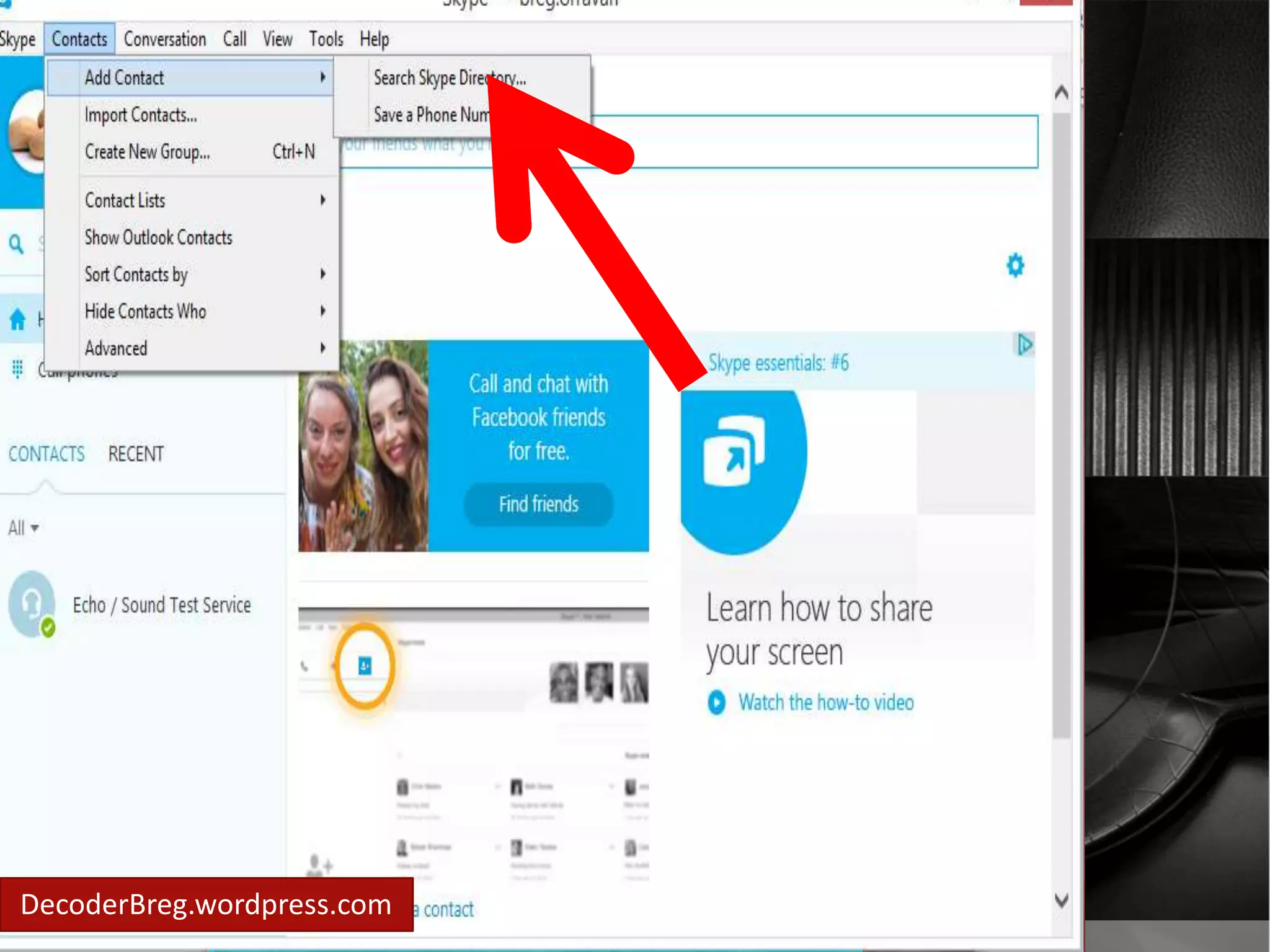The height and width of the screenshot is (952, 1270).
Task: Select Import Contacts menu entry
Action: coord(141,115)
